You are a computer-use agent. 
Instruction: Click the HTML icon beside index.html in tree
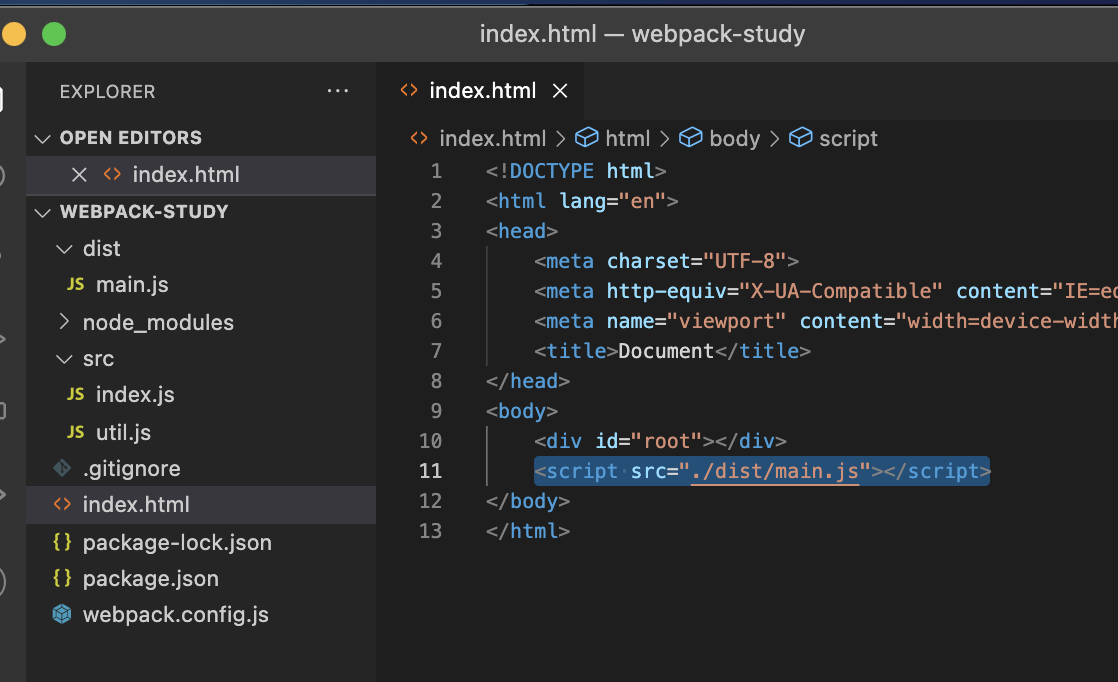tap(62, 505)
